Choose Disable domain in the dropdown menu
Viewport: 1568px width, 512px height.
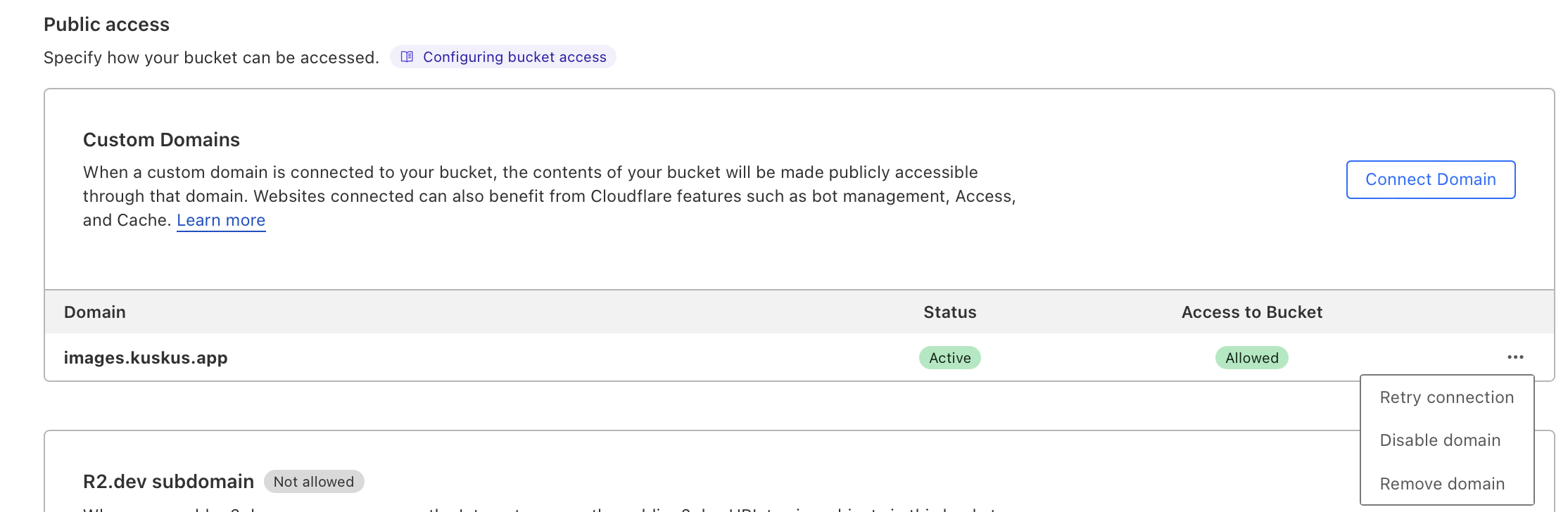pos(1440,440)
